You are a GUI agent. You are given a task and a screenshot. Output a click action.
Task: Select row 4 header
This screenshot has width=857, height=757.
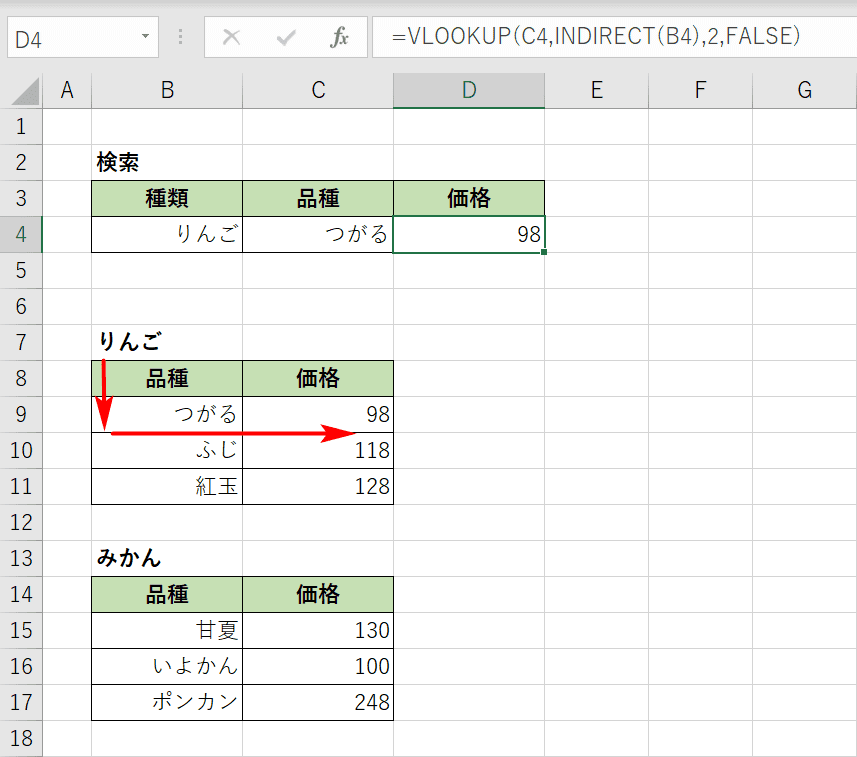pos(21,234)
